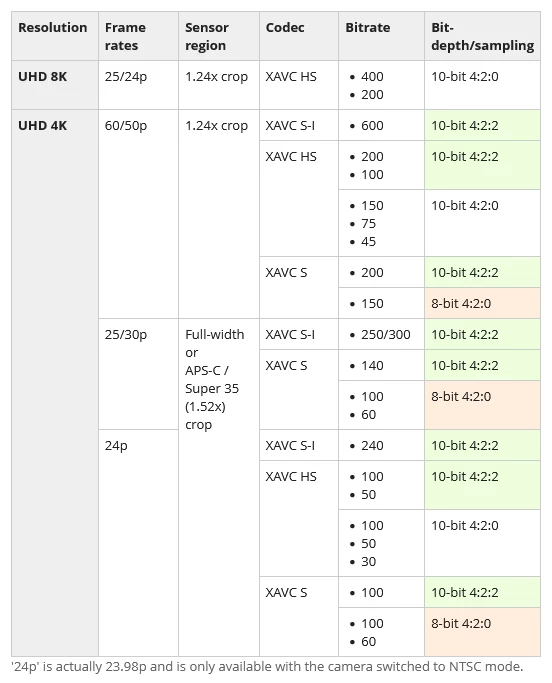Click the Full-width or APS-C sensor region cell

point(219,487)
